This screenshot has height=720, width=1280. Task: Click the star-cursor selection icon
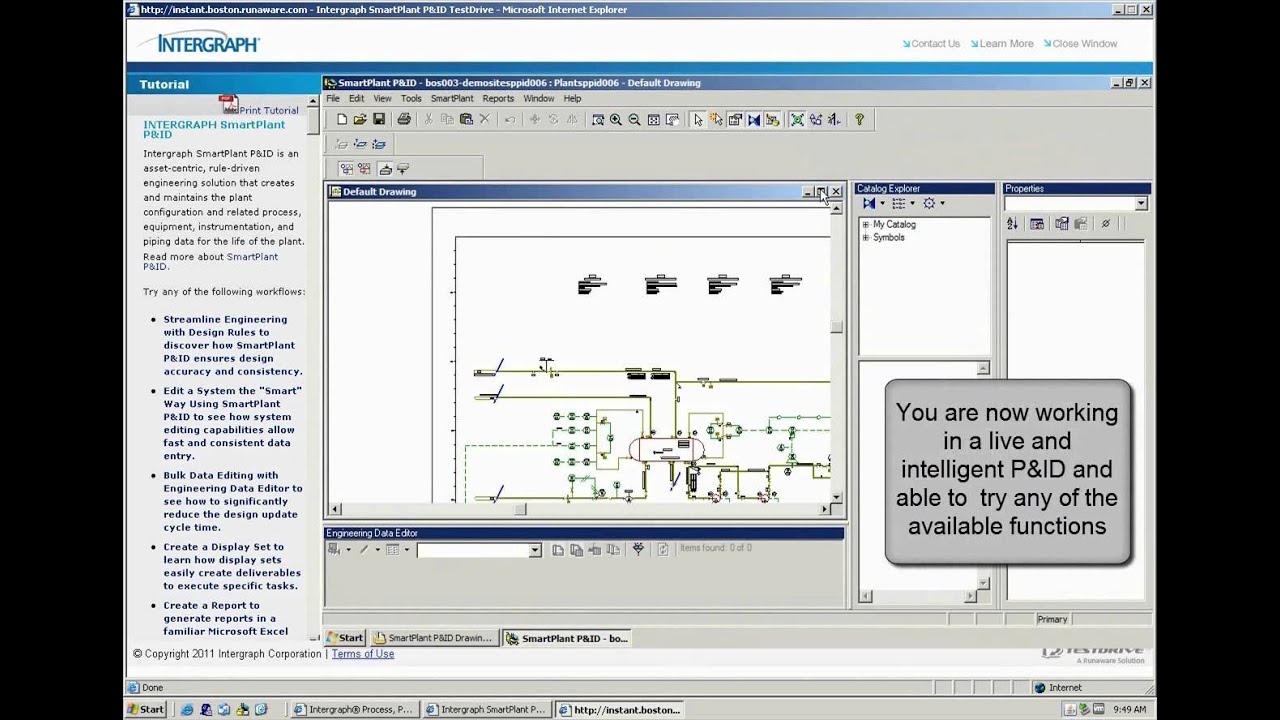717,119
